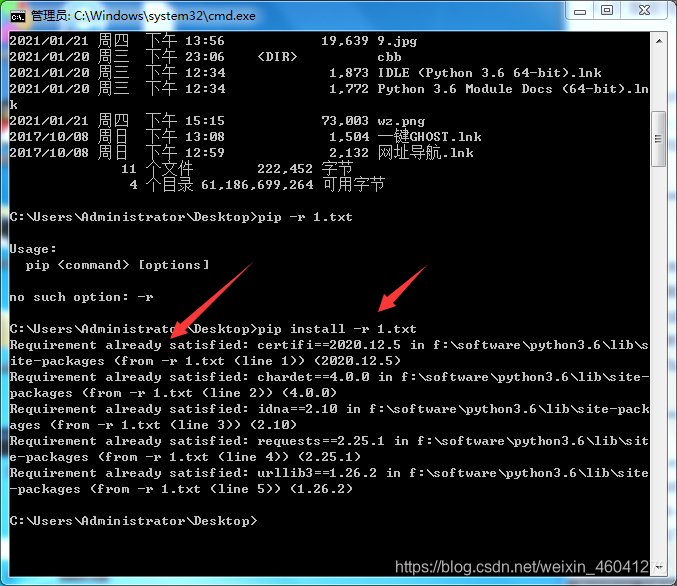This screenshot has width=677, height=586.
Task: Click the 19,639 file size value
Action: (345, 41)
